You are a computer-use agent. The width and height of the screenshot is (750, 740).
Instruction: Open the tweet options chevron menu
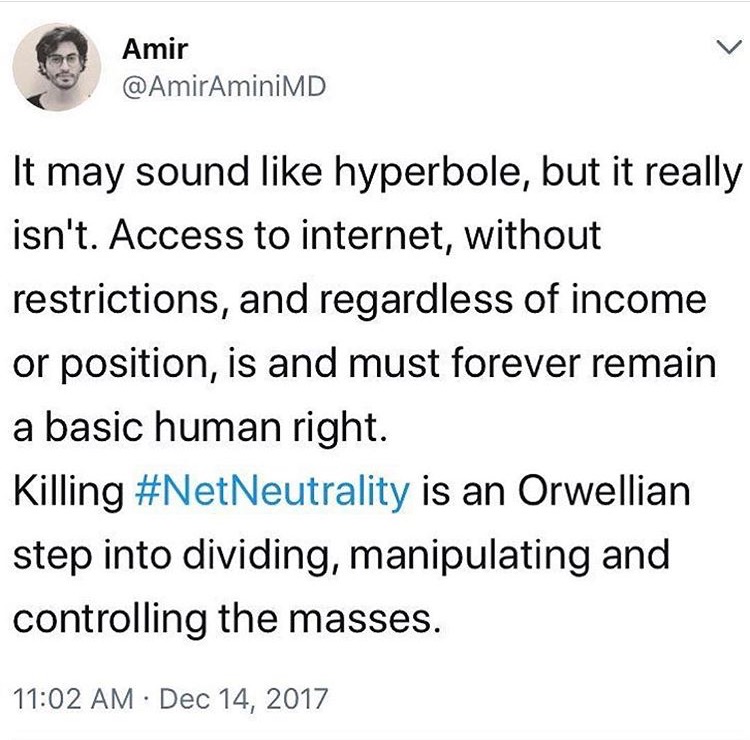tap(721, 45)
